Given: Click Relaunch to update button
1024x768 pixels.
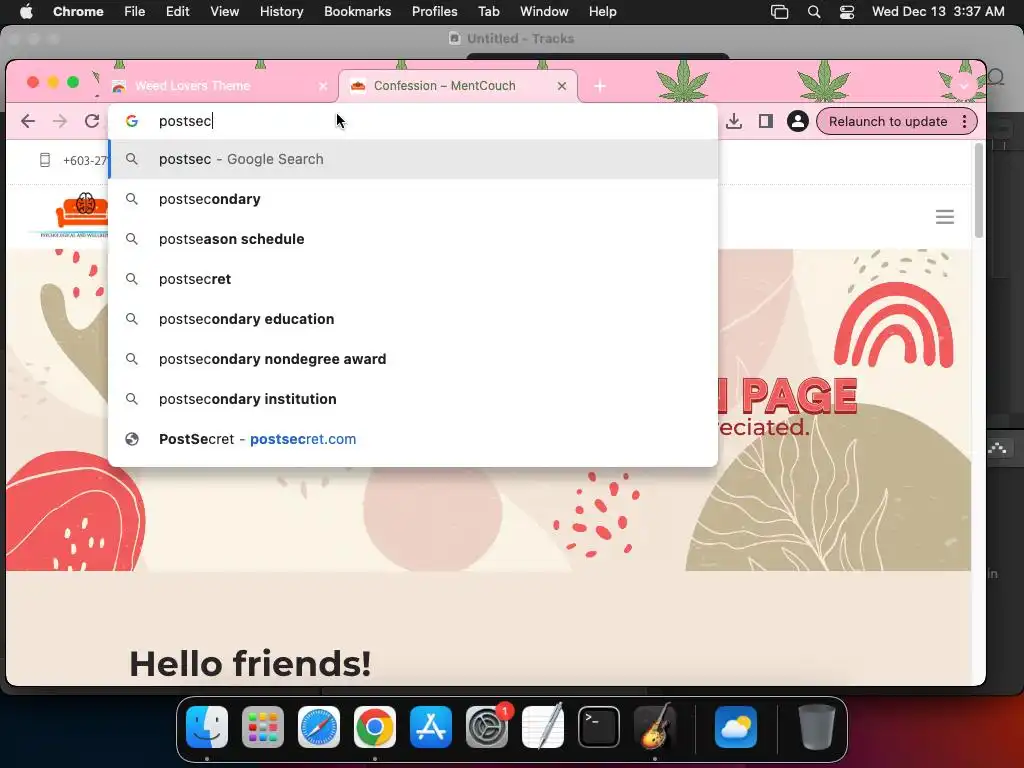Looking at the screenshot, I should point(888,121).
